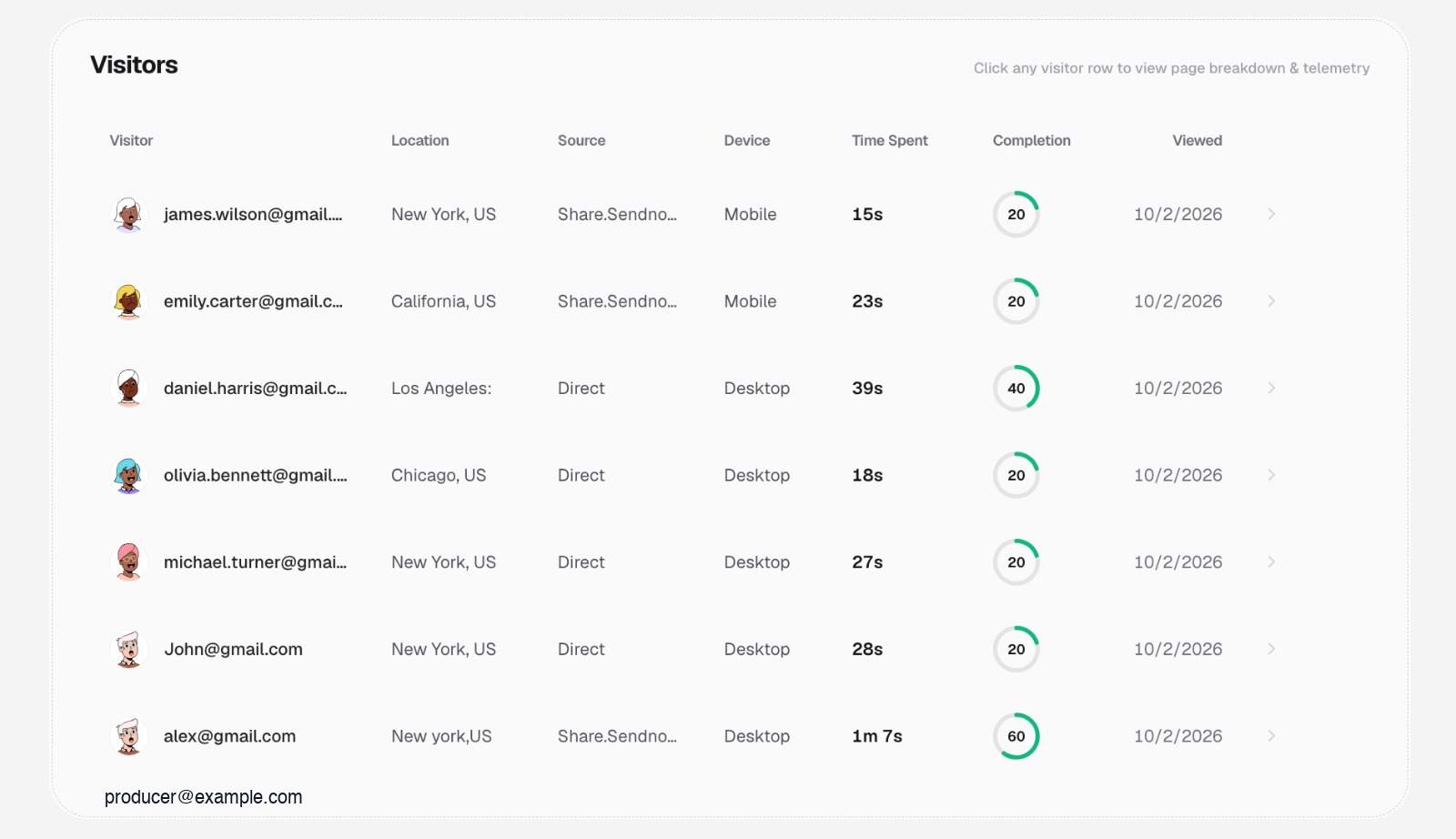Viewport: 1456px width, 839px height.
Task: Click daniel.harris avatar icon
Action: 129,389
